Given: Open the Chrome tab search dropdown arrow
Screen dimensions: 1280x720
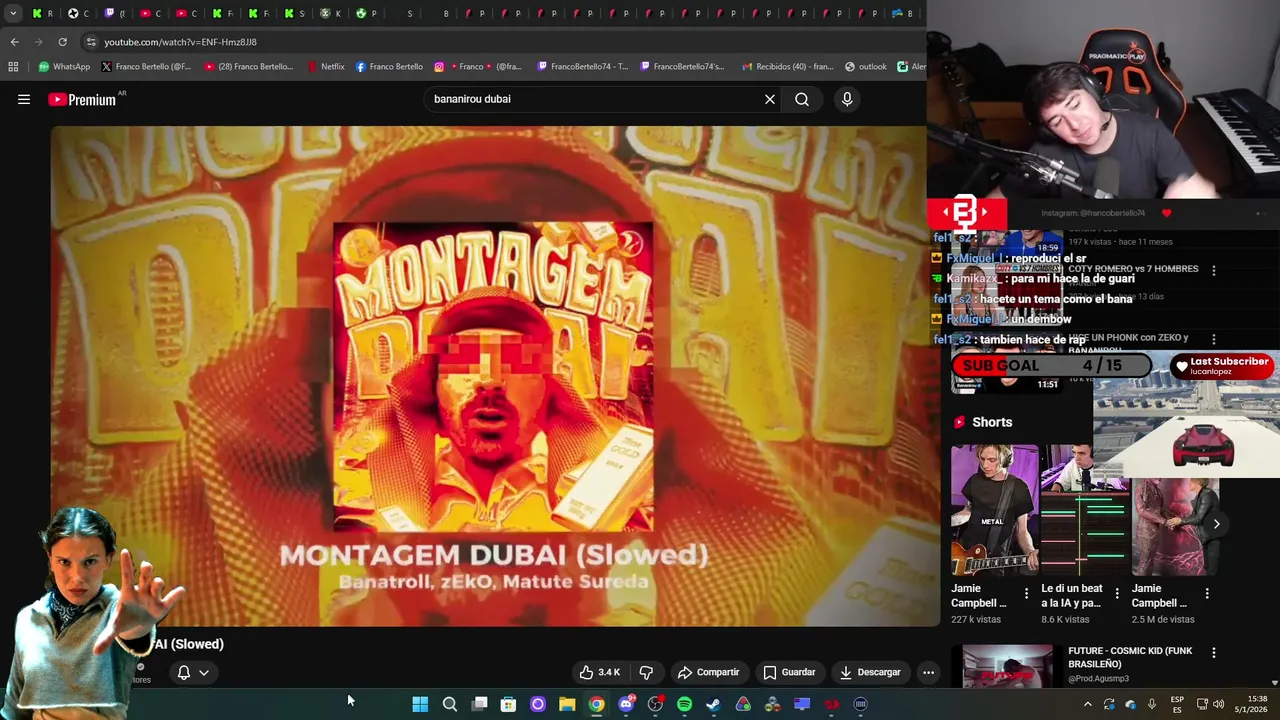Looking at the screenshot, I should click(13, 14).
